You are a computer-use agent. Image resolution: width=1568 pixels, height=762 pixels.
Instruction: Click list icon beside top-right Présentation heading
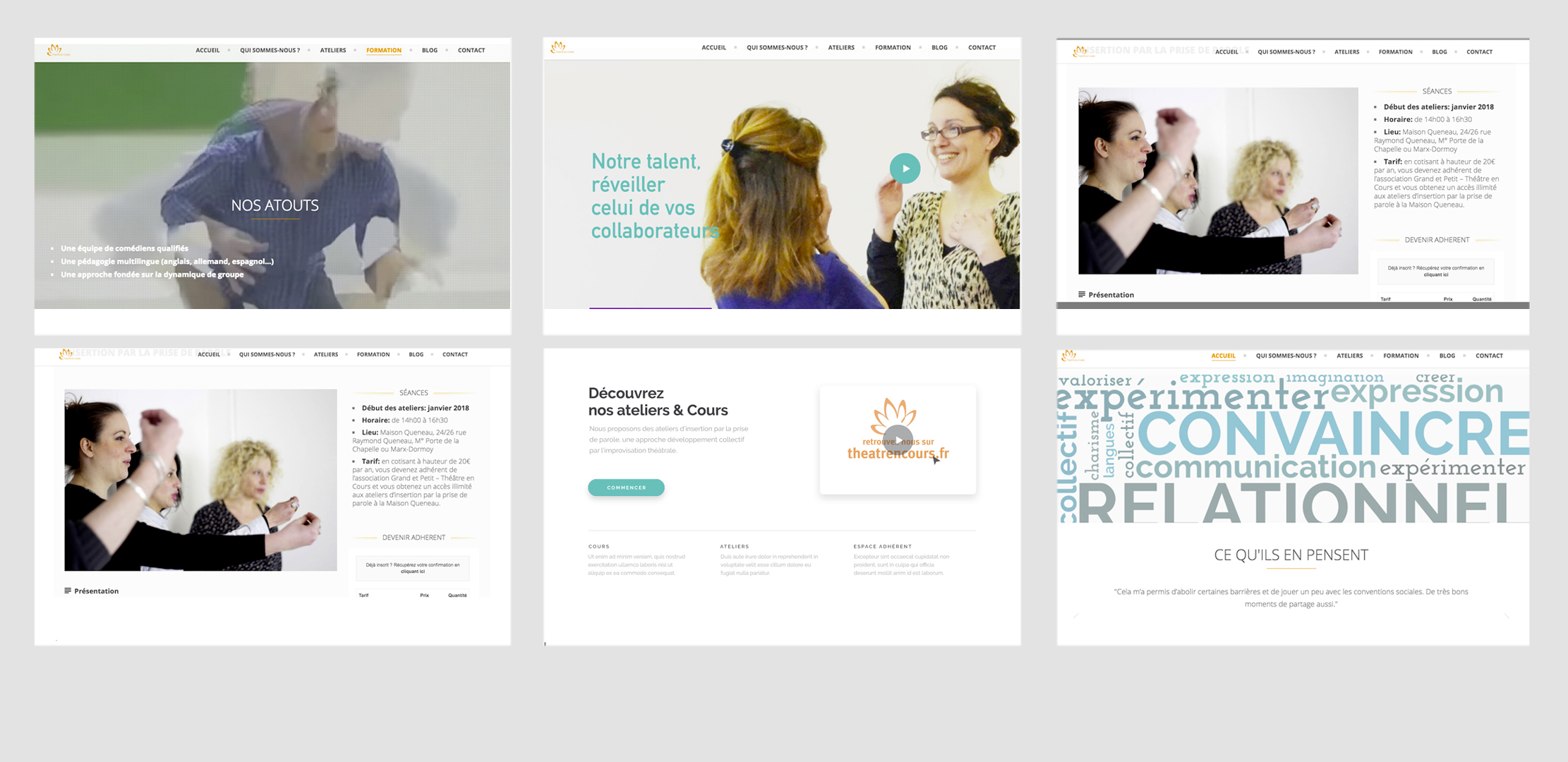[x=1082, y=294]
